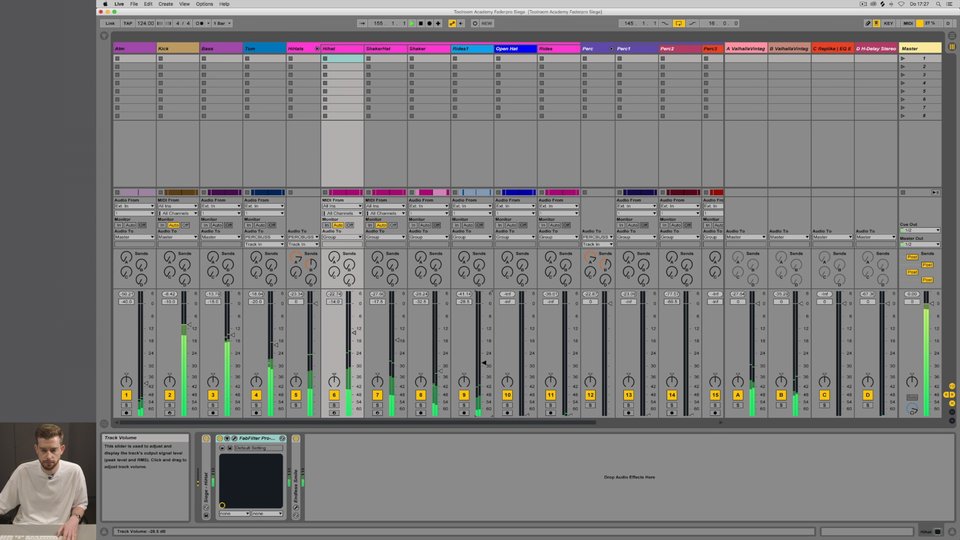
Task: Open the Help menu
Action: pyautogui.click(x=224, y=4)
